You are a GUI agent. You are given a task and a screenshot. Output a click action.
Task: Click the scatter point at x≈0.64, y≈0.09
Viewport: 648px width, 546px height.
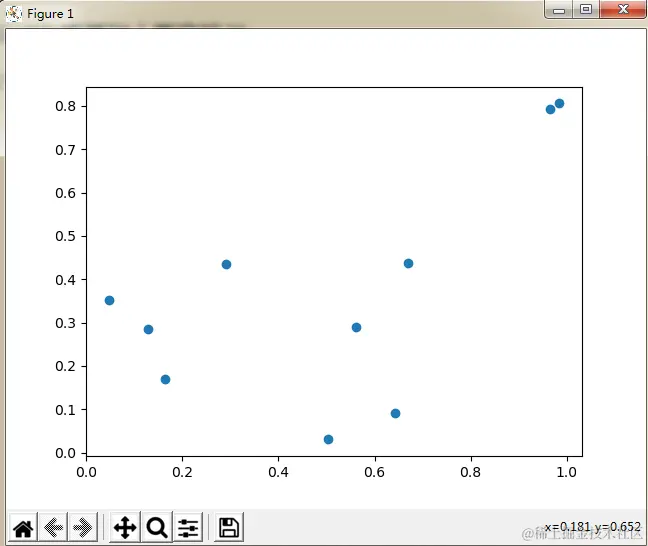[395, 413]
